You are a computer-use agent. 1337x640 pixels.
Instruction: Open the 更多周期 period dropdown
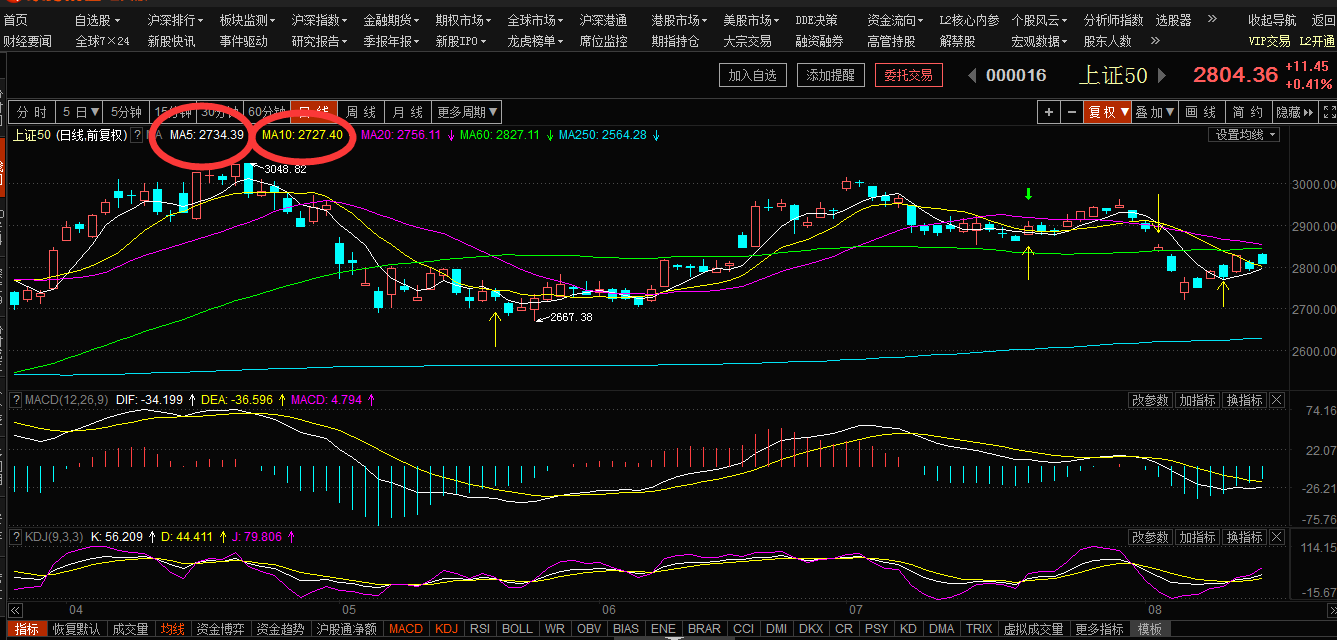tap(466, 111)
